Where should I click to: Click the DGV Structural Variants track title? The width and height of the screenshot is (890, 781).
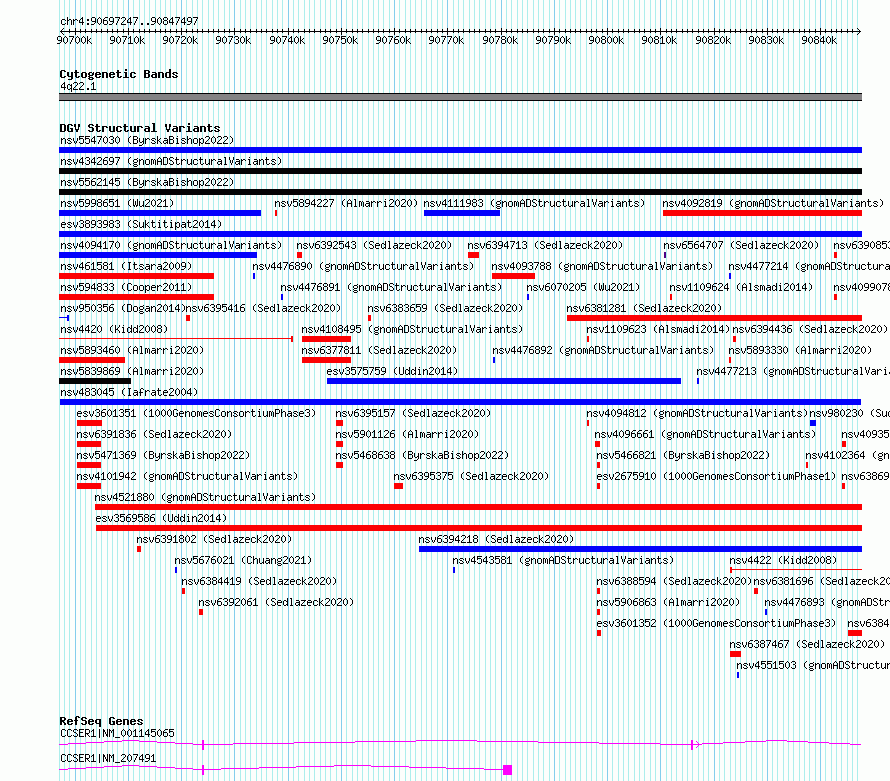pyautogui.click(x=140, y=128)
